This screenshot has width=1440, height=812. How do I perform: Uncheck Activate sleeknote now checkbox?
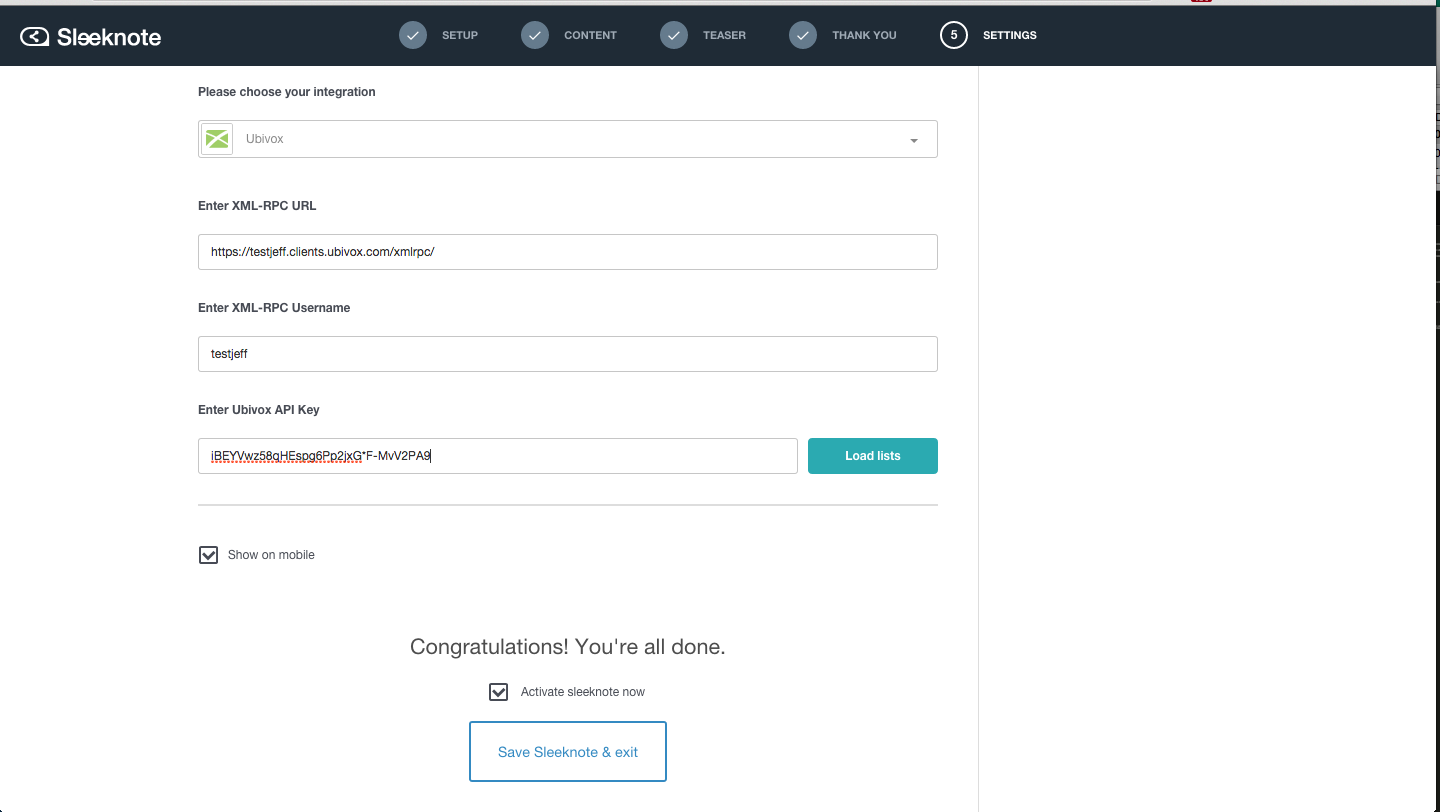click(498, 692)
